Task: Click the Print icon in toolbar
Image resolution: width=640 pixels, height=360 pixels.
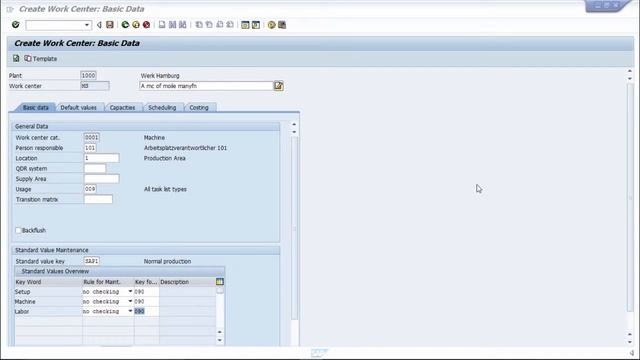Action: coord(162,25)
